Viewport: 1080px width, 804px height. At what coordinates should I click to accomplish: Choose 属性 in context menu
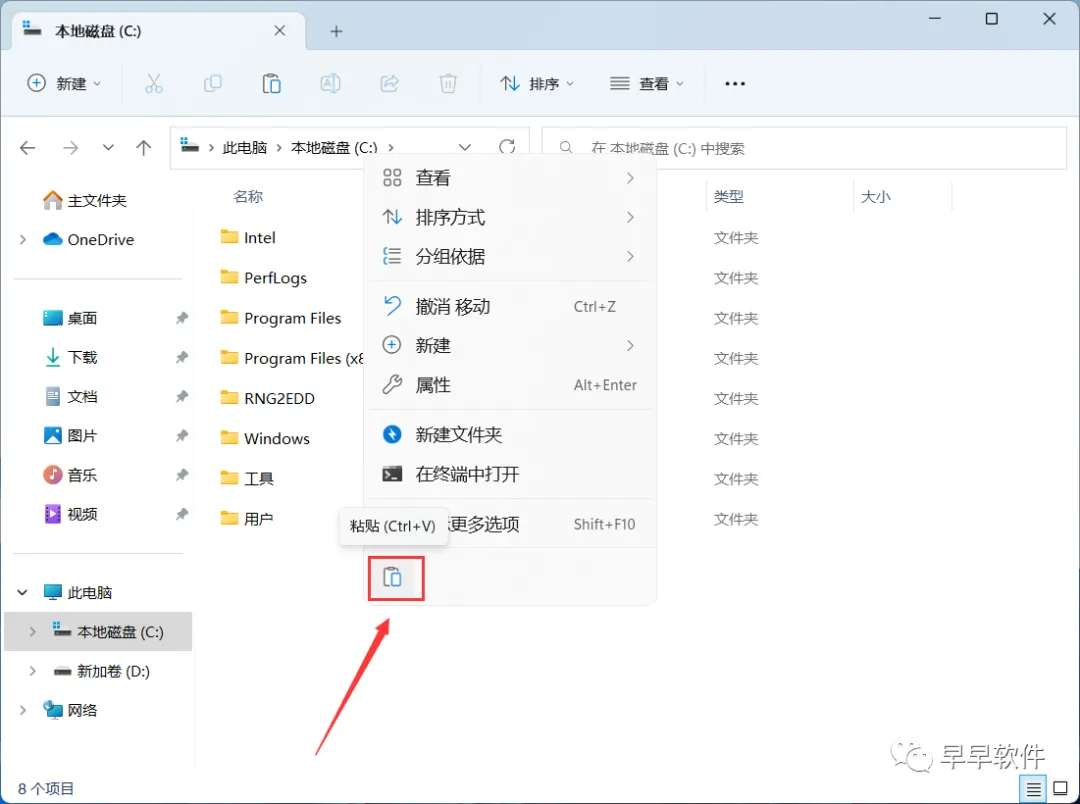[x=510, y=384]
